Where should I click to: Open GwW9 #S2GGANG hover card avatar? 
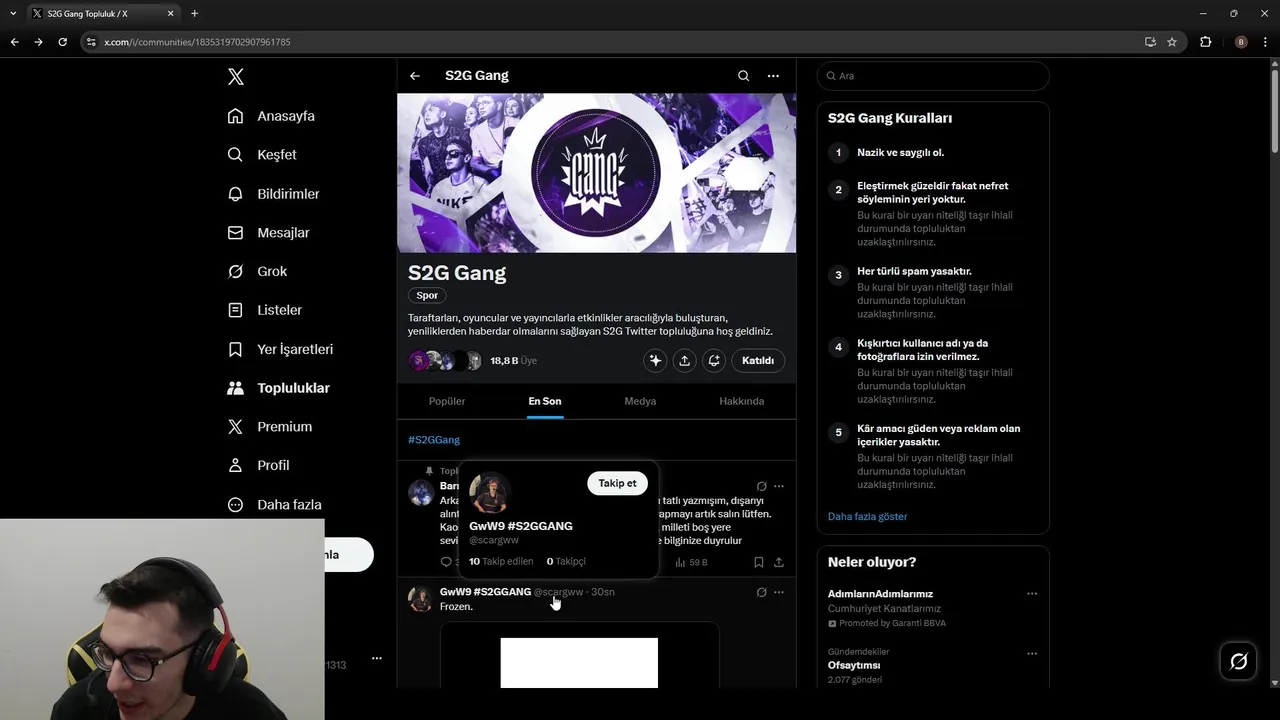pyautogui.click(x=490, y=493)
